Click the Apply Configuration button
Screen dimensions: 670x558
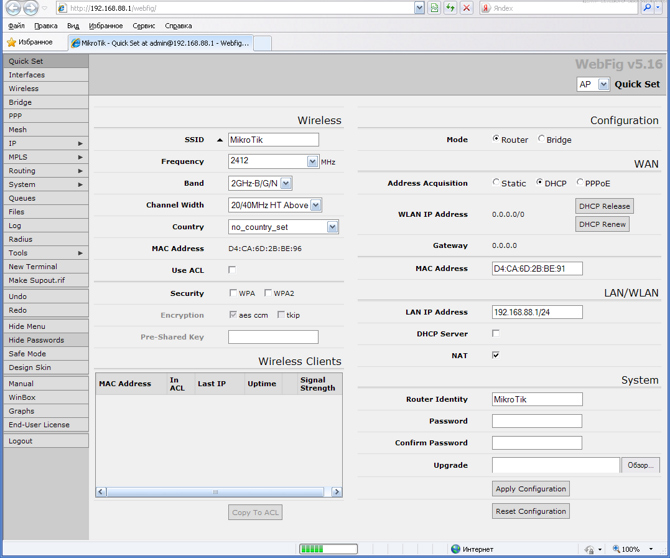(x=530, y=489)
